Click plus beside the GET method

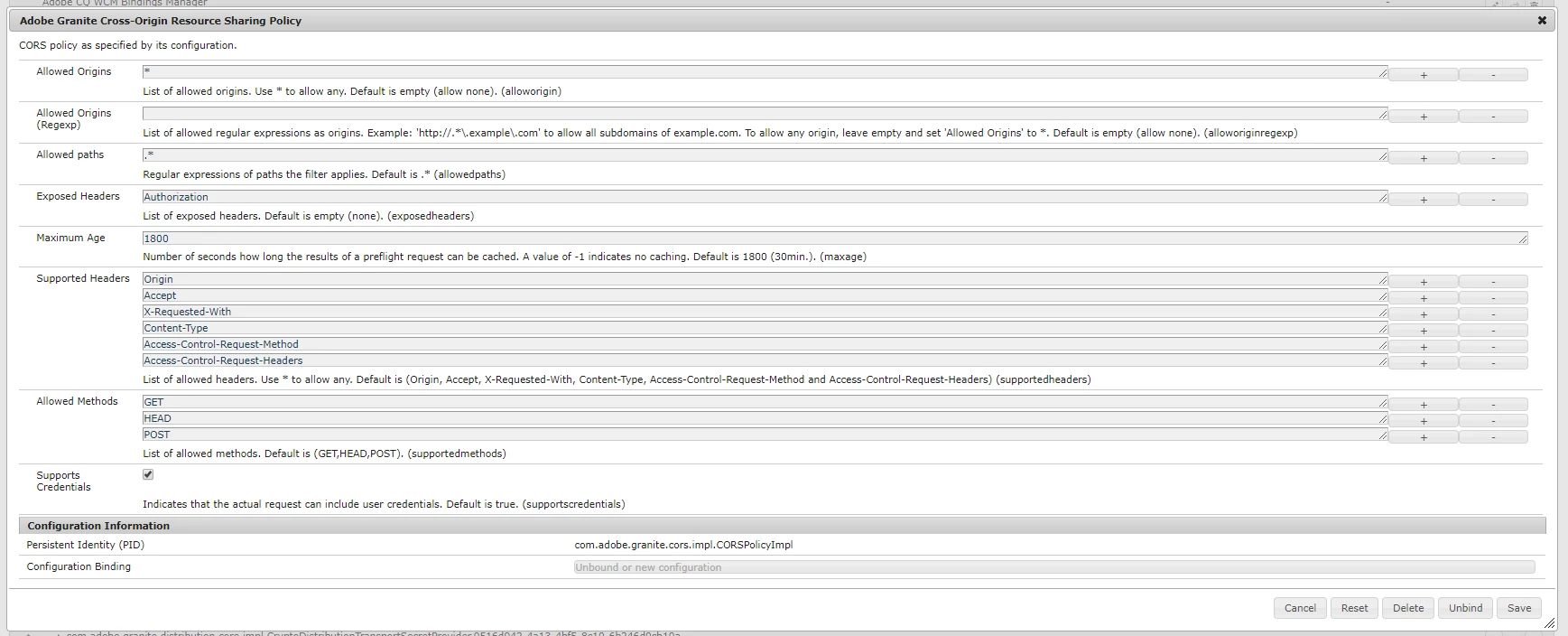click(x=1423, y=405)
